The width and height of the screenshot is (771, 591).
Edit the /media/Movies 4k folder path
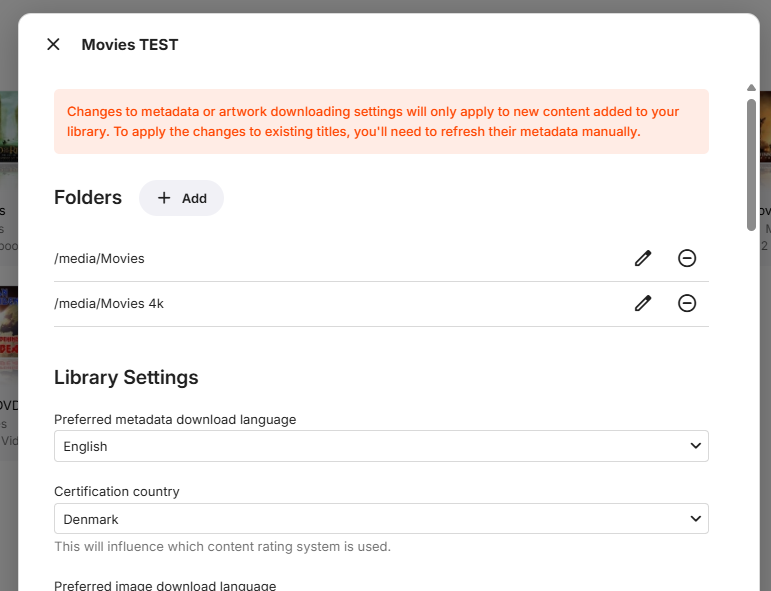(643, 303)
